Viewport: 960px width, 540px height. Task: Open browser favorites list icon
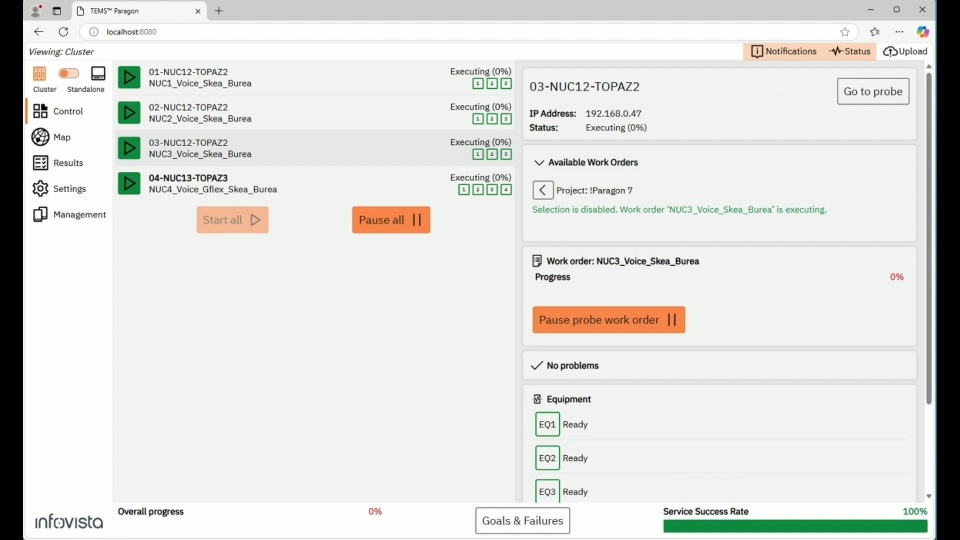874,32
